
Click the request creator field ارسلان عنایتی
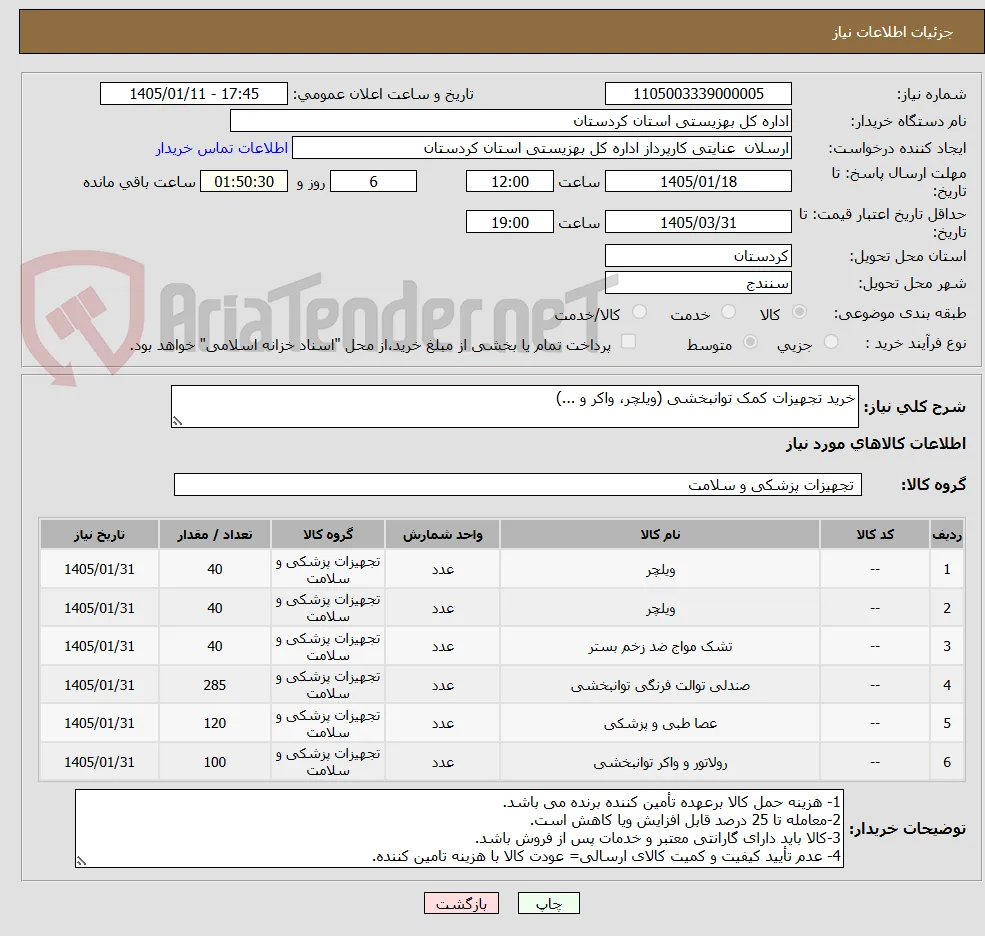click(x=541, y=148)
